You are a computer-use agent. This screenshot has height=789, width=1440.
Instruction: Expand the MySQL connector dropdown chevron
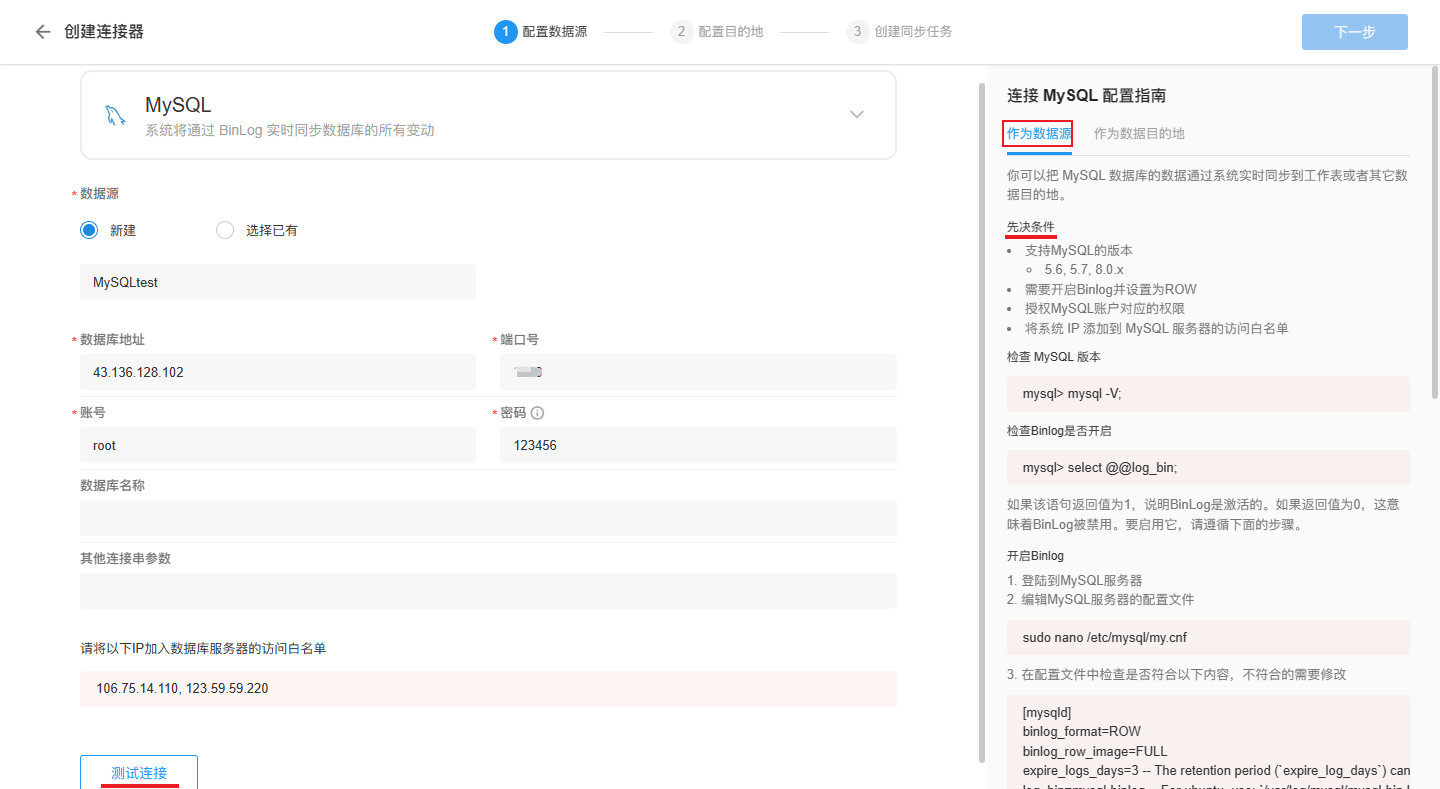(856, 115)
